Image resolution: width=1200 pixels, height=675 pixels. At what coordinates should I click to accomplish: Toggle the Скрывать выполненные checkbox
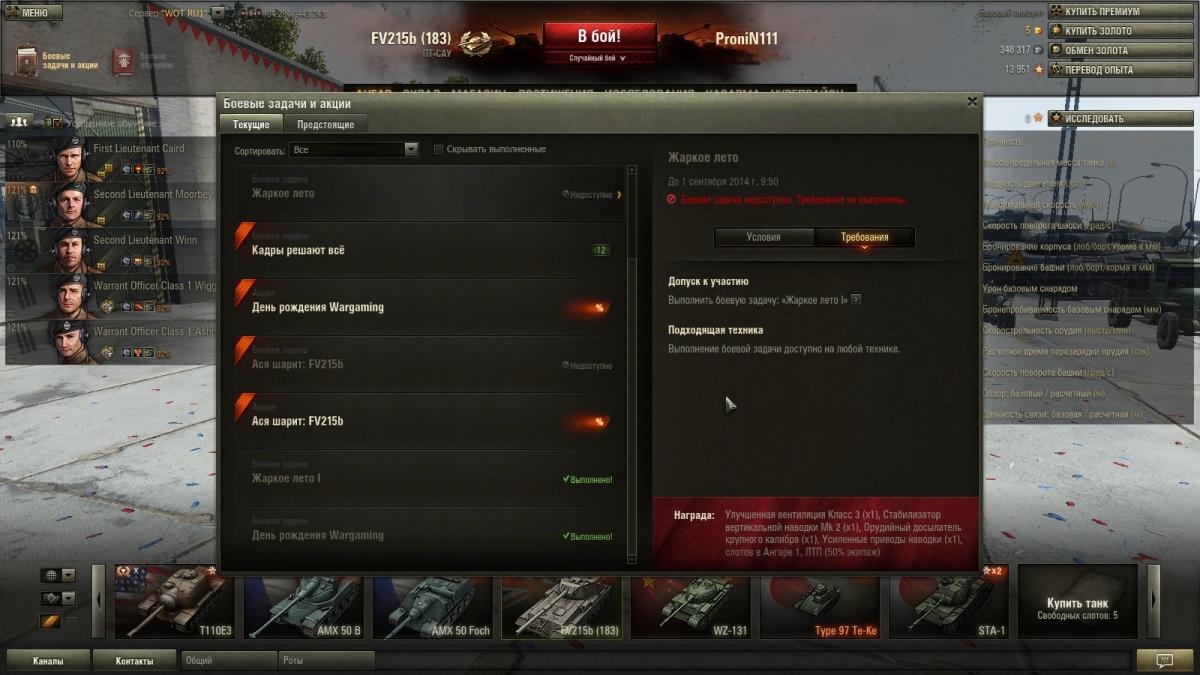pyautogui.click(x=438, y=149)
